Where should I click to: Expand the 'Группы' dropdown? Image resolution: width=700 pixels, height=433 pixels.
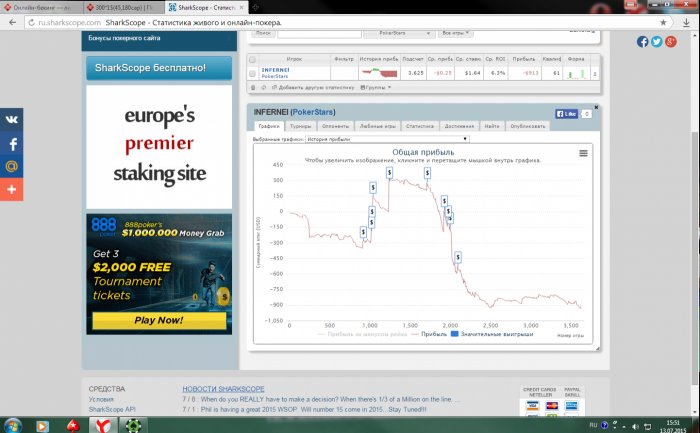(375, 87)
